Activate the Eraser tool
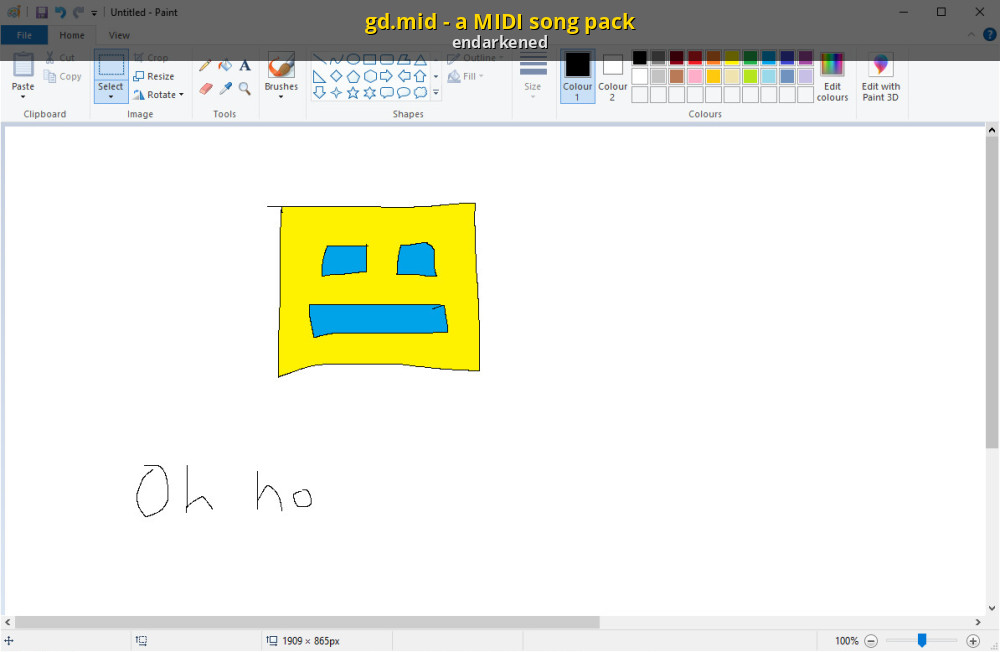Screen dimensions: 1000x652 point(205,89)
